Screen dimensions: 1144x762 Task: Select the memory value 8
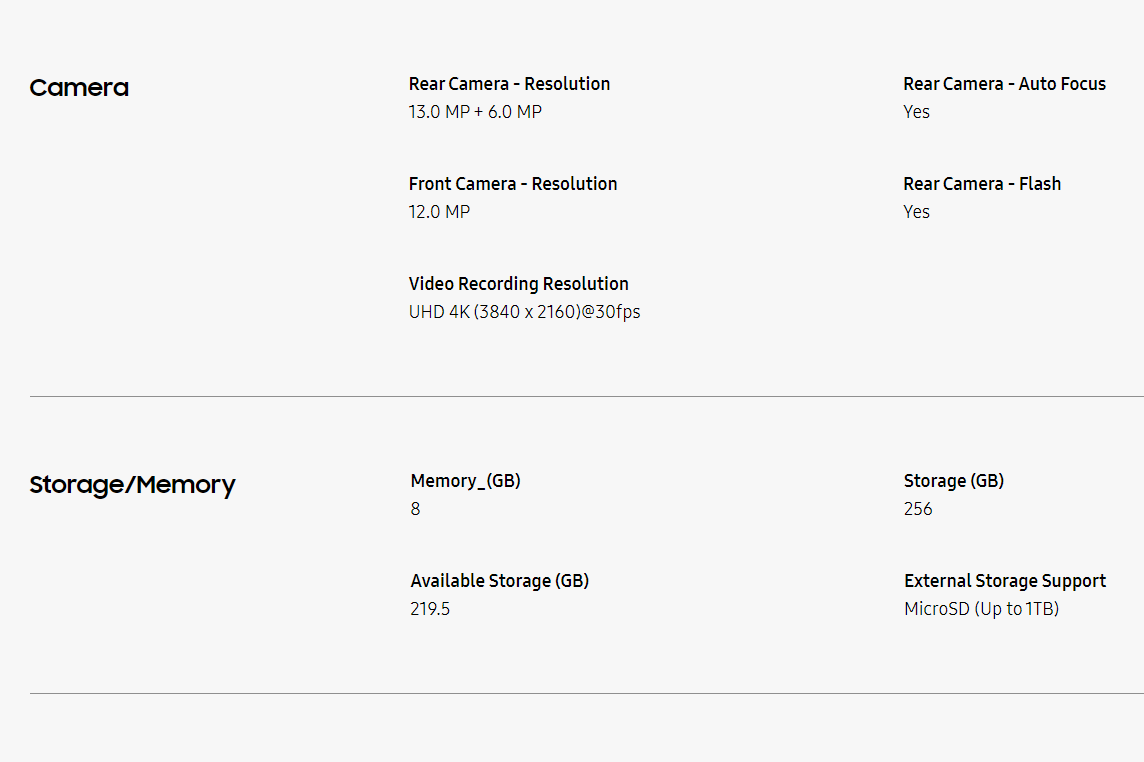point(415,509)
